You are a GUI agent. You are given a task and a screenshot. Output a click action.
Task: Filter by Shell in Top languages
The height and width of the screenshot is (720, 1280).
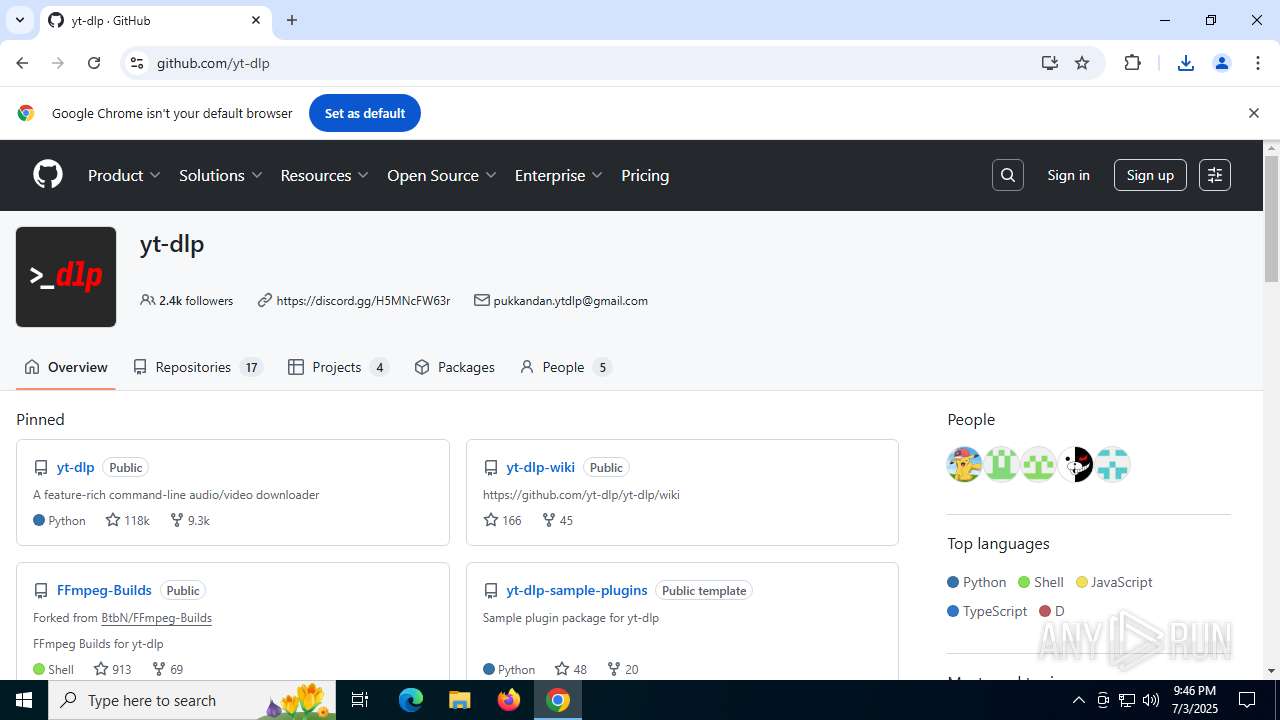[x=1041, y=582]
